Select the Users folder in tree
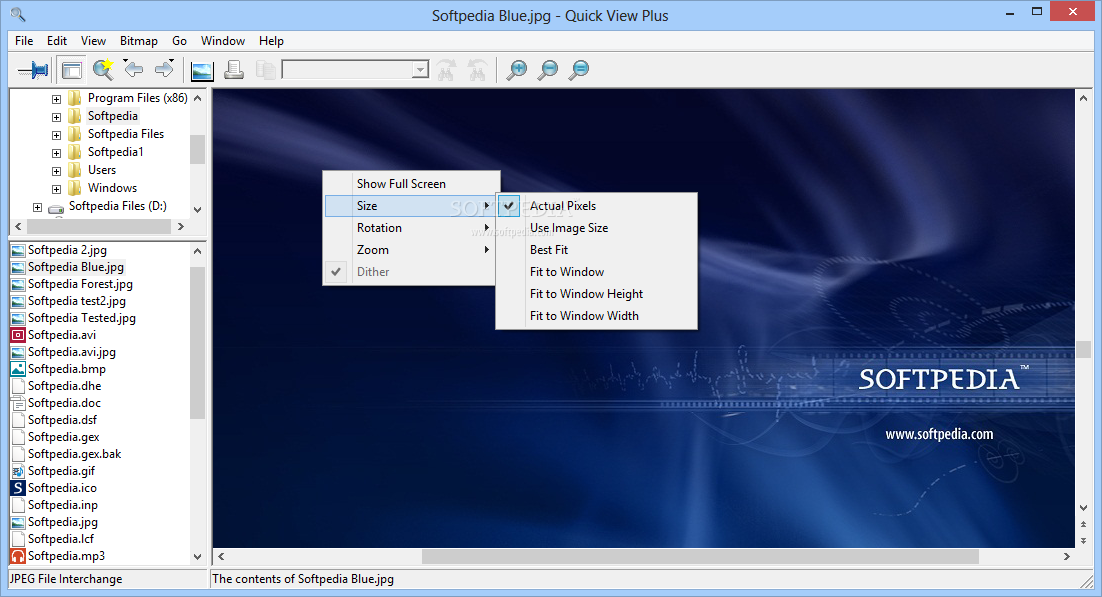The height and width of the screenshot is (597, 1102). click(102, 169)
